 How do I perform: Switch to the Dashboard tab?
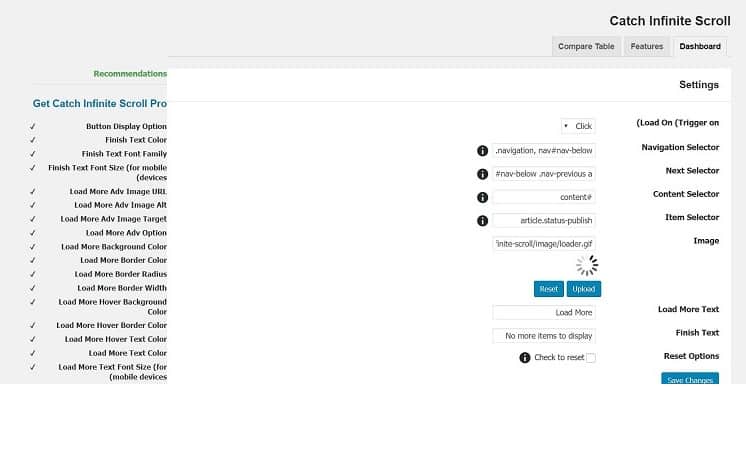[x=700, y=47]
